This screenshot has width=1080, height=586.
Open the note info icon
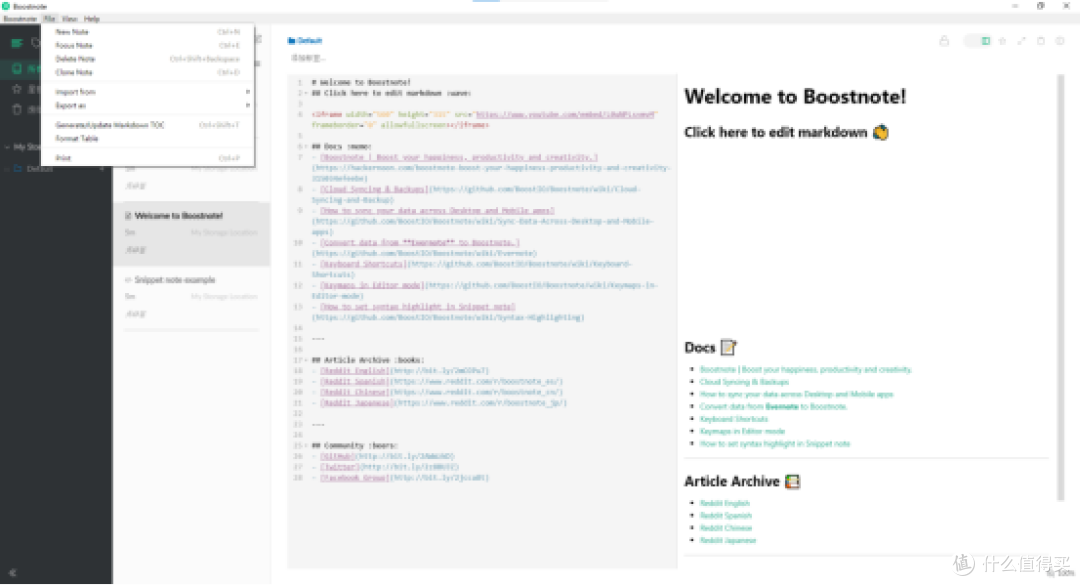coord(1059,41)
